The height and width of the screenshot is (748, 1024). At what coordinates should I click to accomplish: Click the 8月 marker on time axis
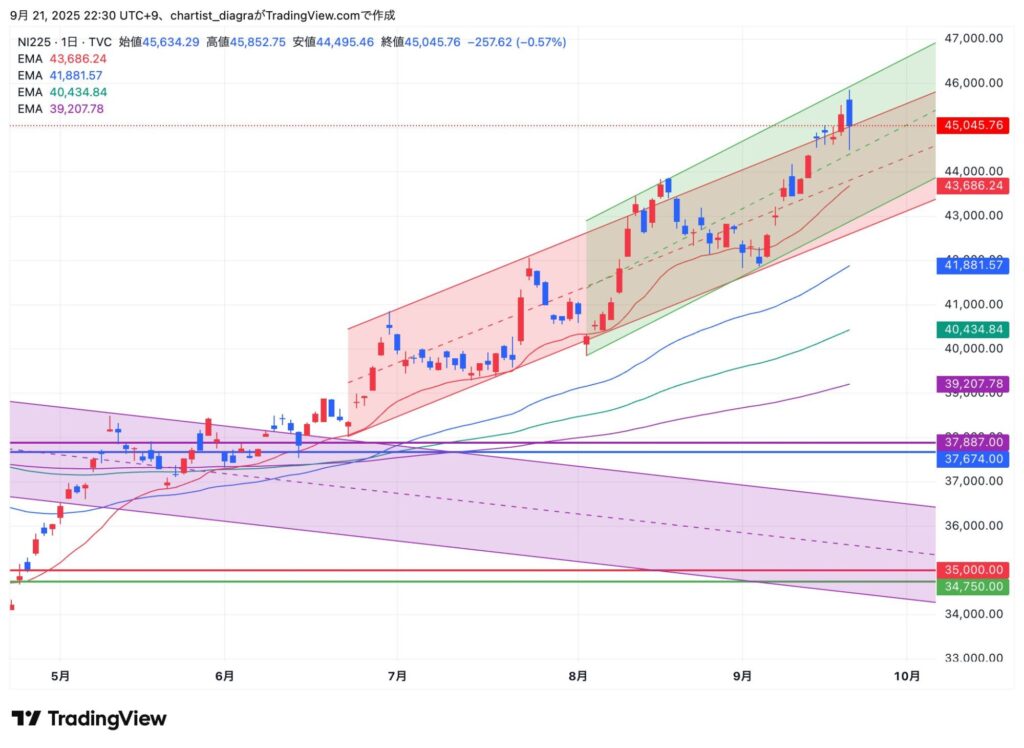point(579,677)
